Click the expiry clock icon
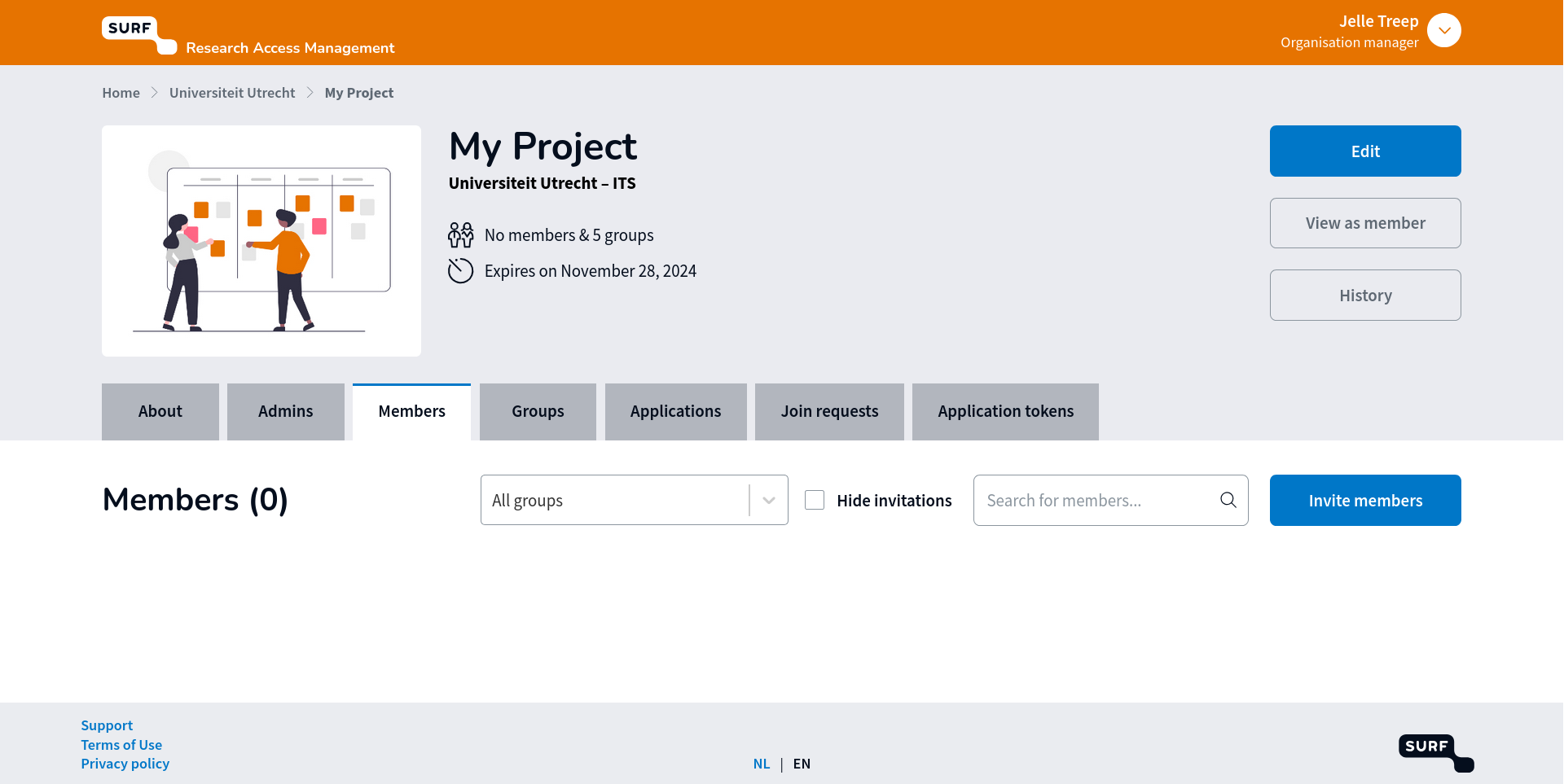Screen dimensions: 1564x784 coord(460,271)
